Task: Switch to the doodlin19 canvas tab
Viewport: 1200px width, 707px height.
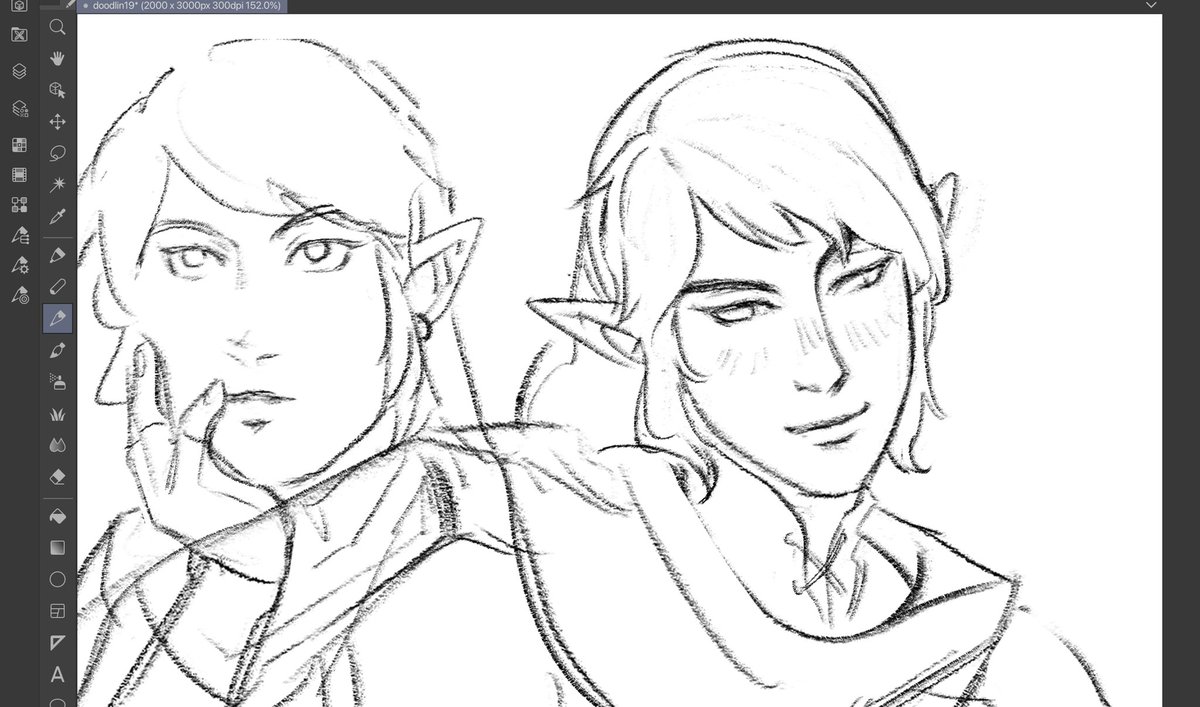Action: pyautogui.click(x=183, y=6)
